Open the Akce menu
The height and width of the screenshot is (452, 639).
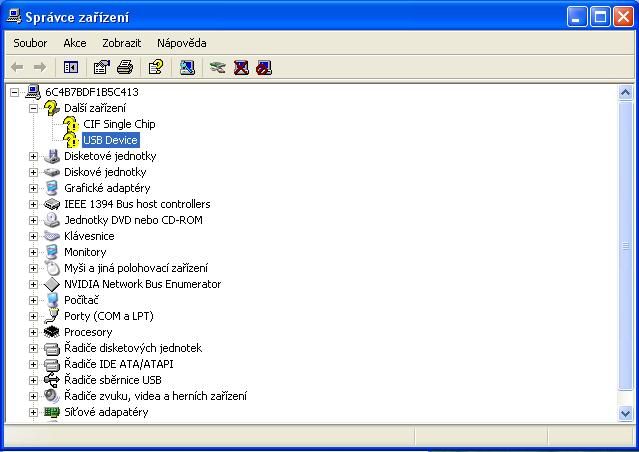click(x=75, y=43)
